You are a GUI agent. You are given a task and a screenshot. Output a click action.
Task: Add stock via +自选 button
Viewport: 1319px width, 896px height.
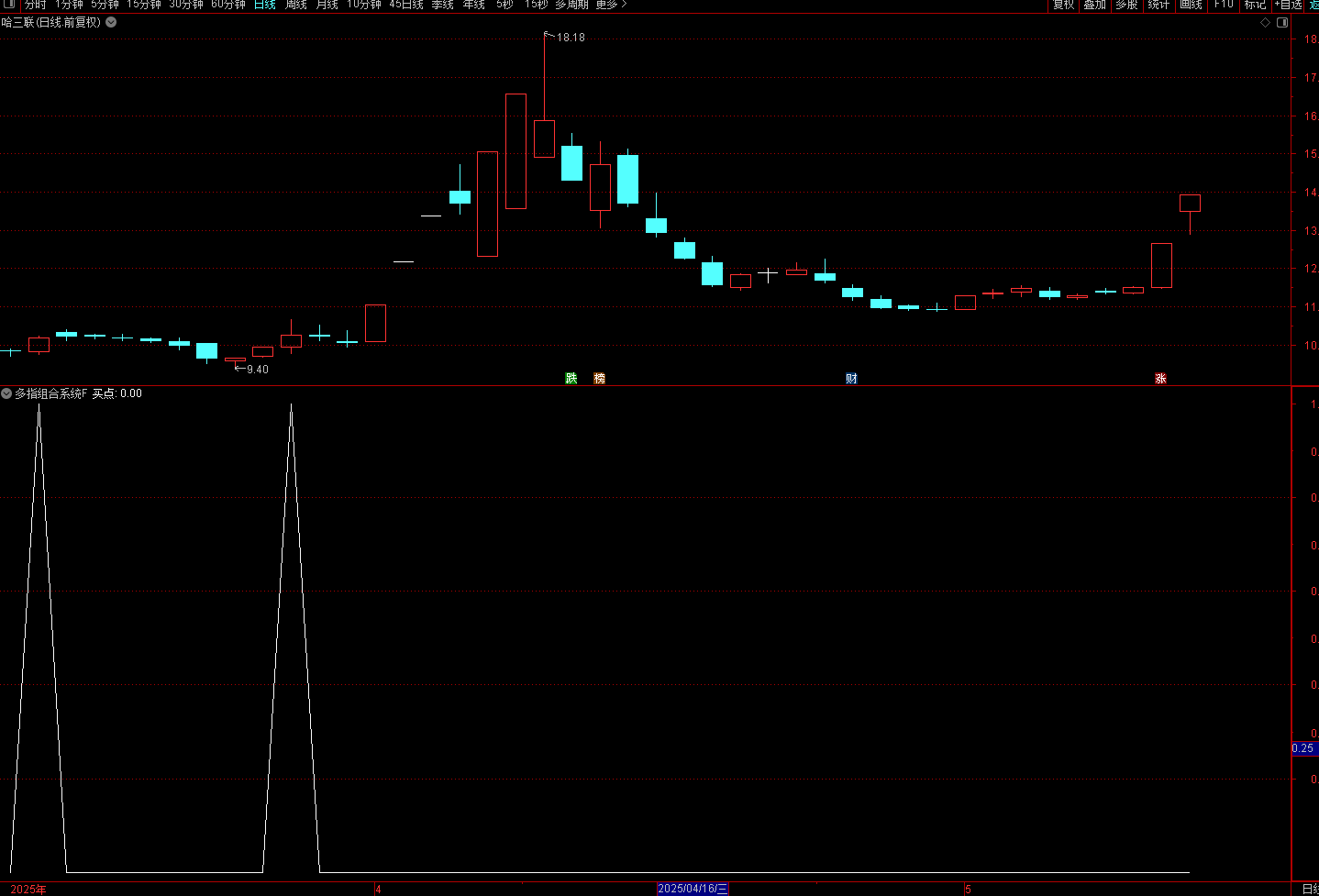1289,5
